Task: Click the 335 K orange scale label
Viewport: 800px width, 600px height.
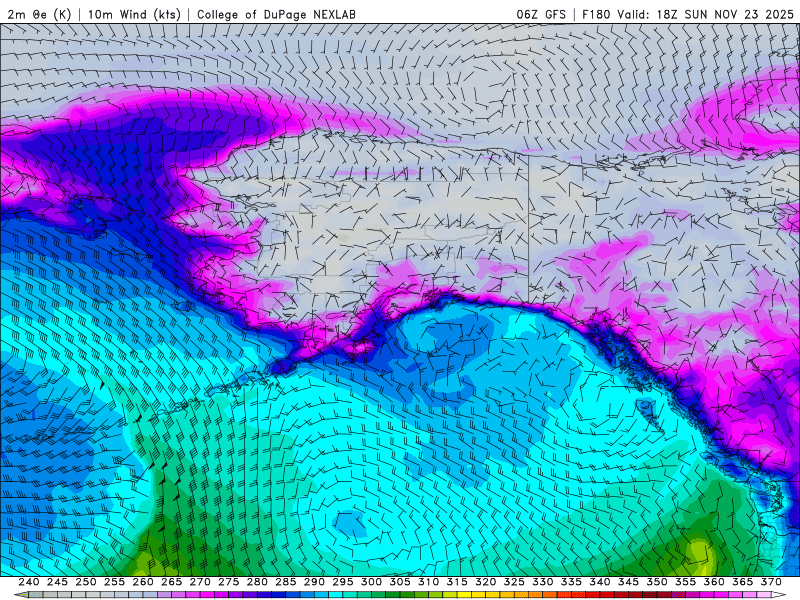Action: pyautogui.click(x=571, y=582)
